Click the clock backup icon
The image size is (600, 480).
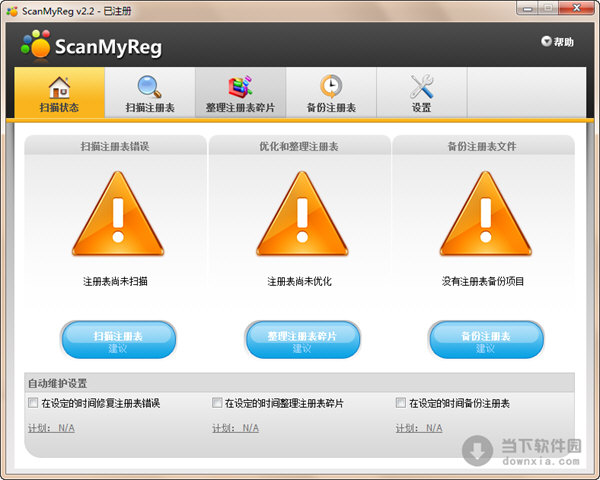click(331, 87)
